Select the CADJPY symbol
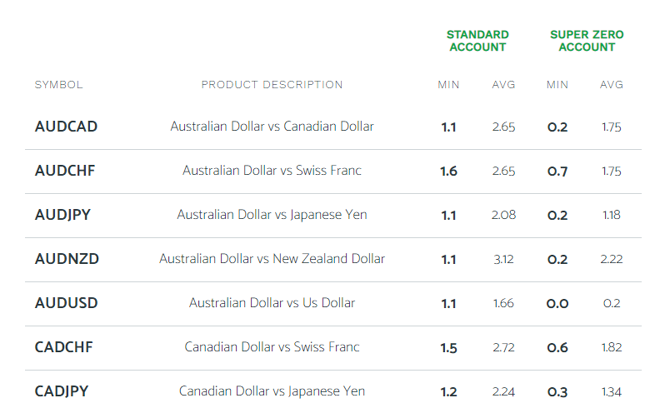 coord(61,391)
